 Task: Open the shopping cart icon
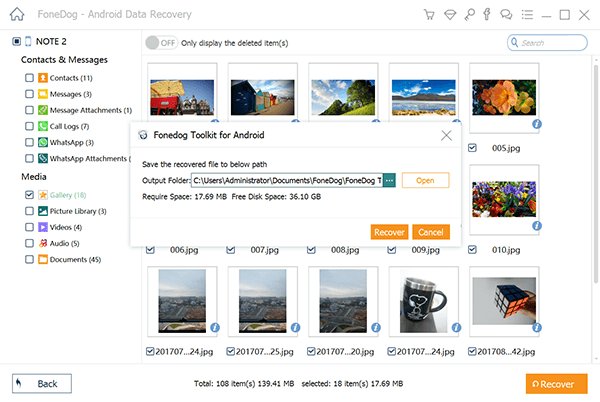click(x=429, y=15)
